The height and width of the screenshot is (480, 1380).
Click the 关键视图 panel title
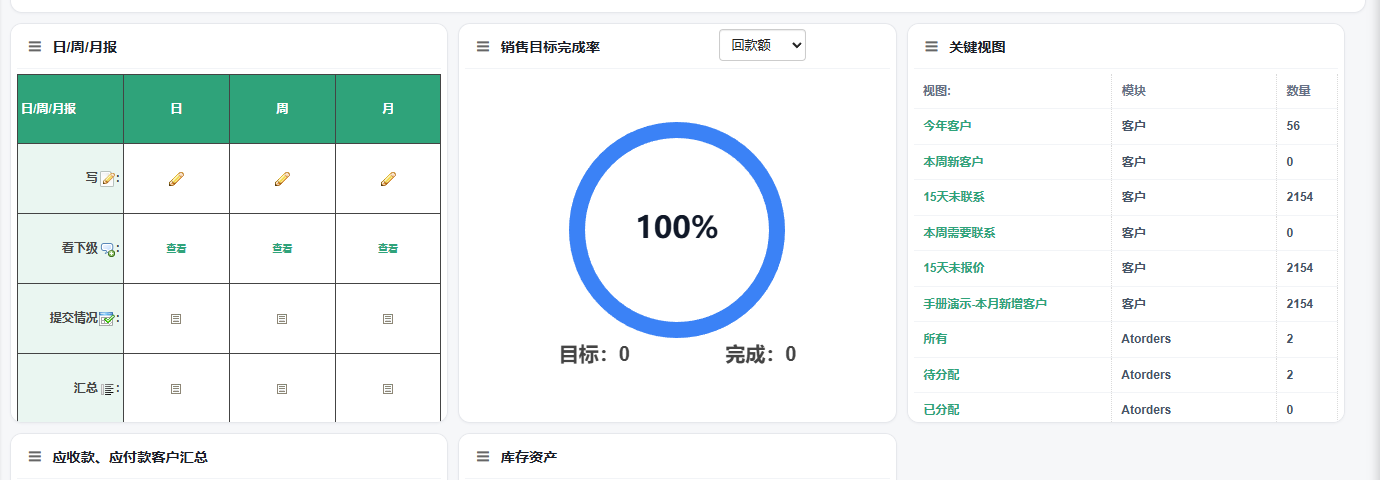pyautogui.click(x=977, y=47)
